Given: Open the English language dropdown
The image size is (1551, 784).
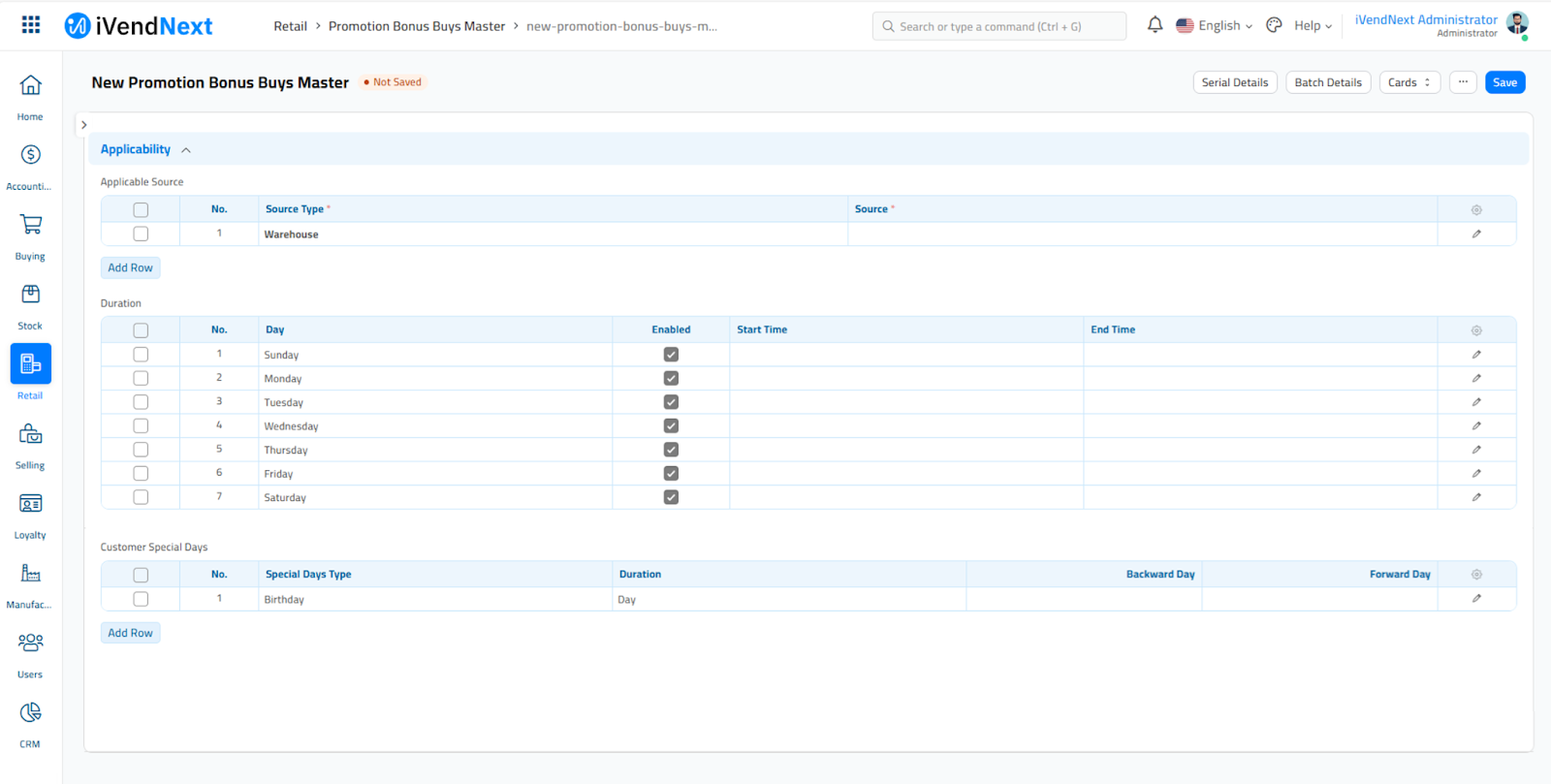Looking at the screenshot, I should pyautogui.click(x=1215, y=26).
